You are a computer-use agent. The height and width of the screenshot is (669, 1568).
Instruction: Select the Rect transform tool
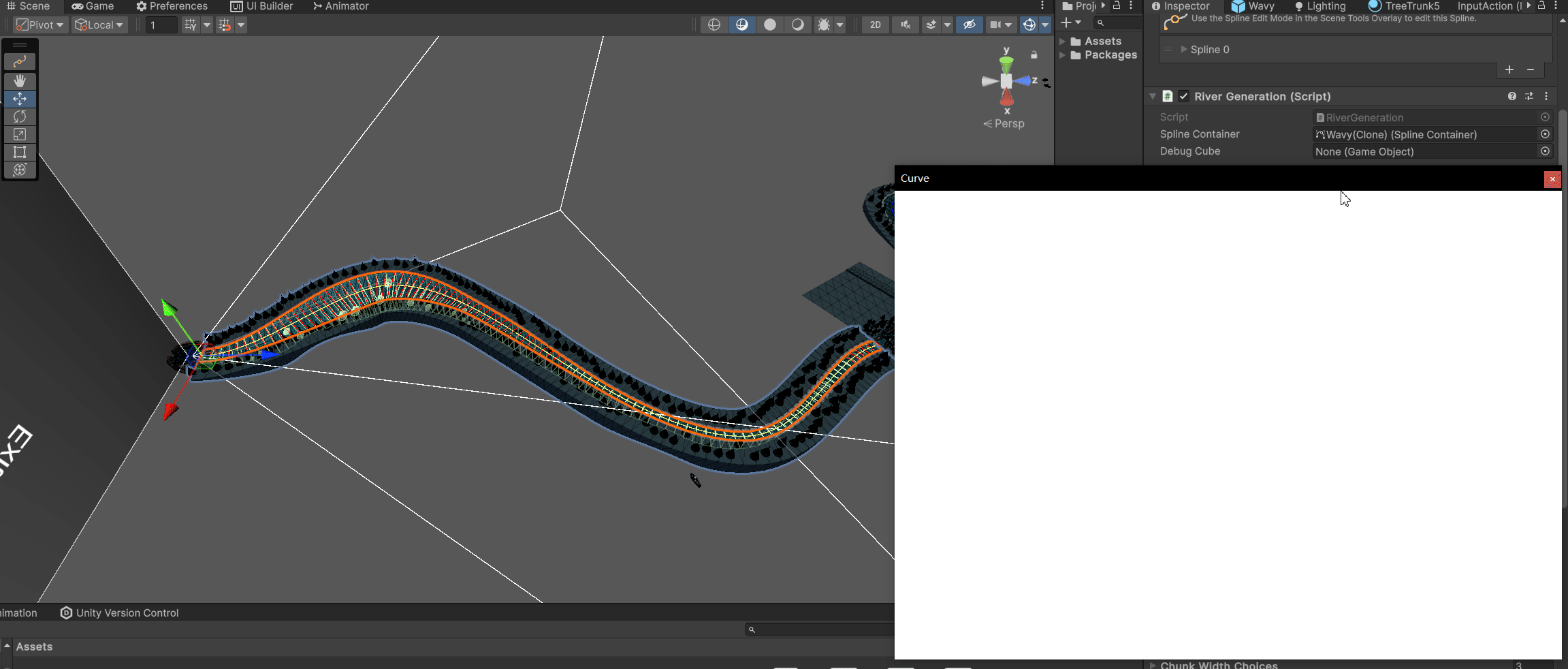click(20, 152)
